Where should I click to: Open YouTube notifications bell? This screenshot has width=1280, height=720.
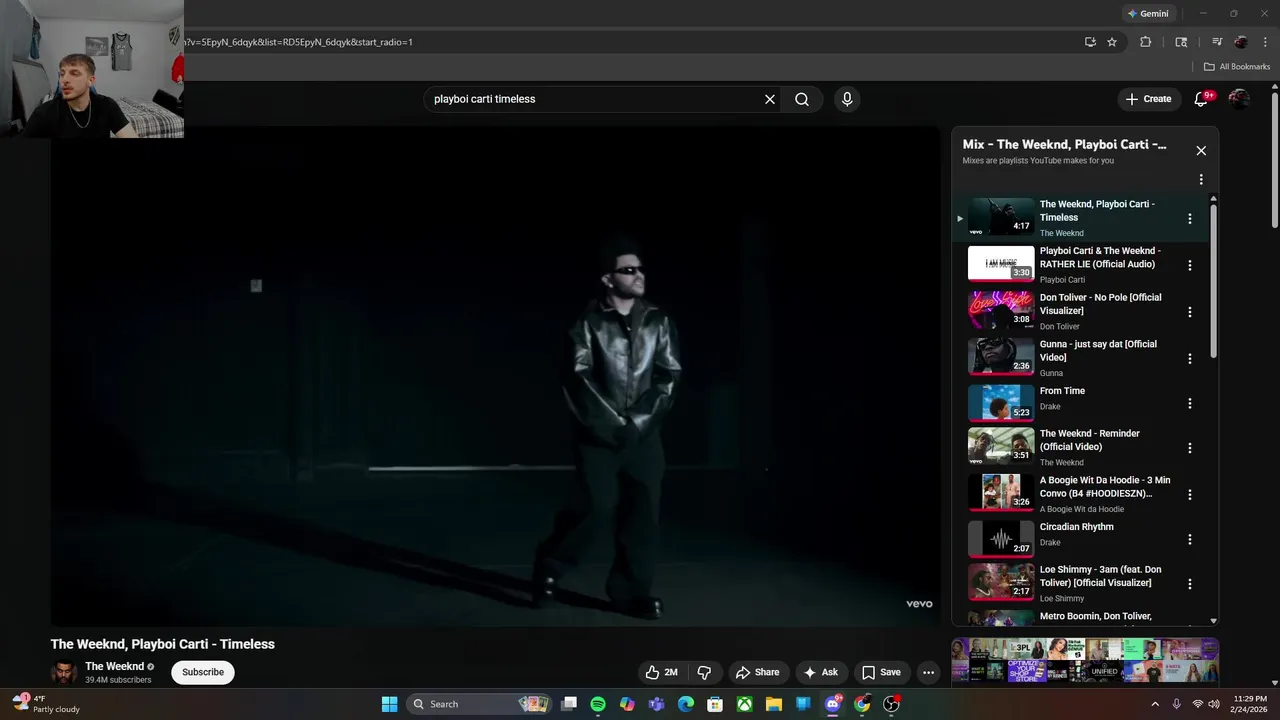click(1203, 99)
